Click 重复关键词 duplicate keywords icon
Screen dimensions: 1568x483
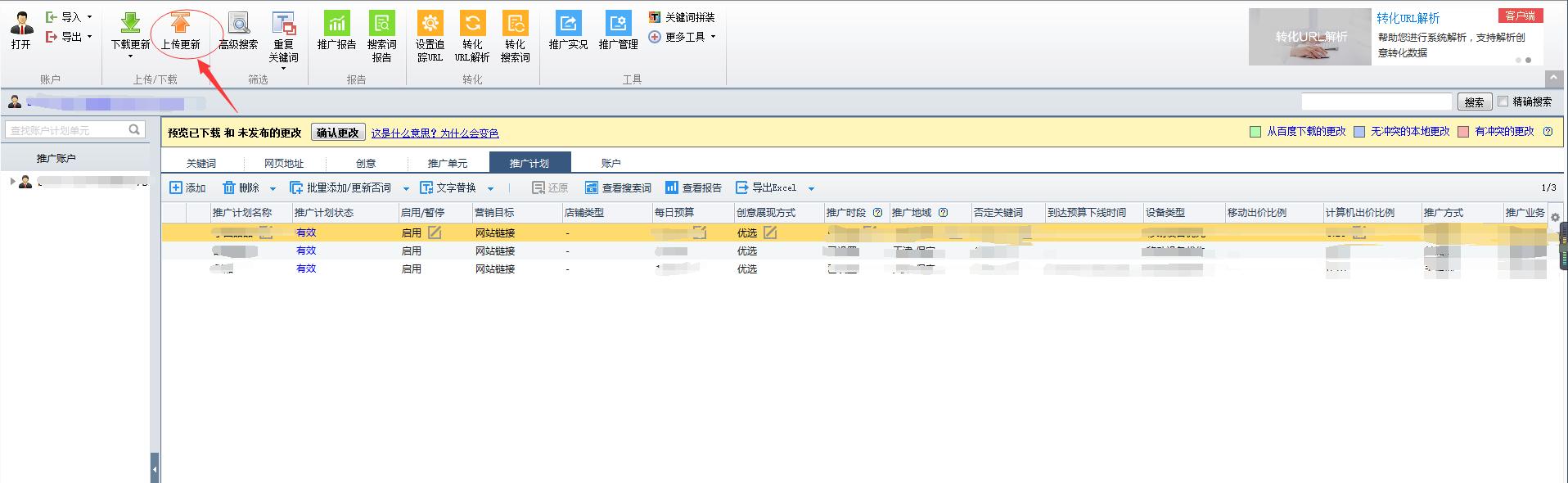coord(283,23)
